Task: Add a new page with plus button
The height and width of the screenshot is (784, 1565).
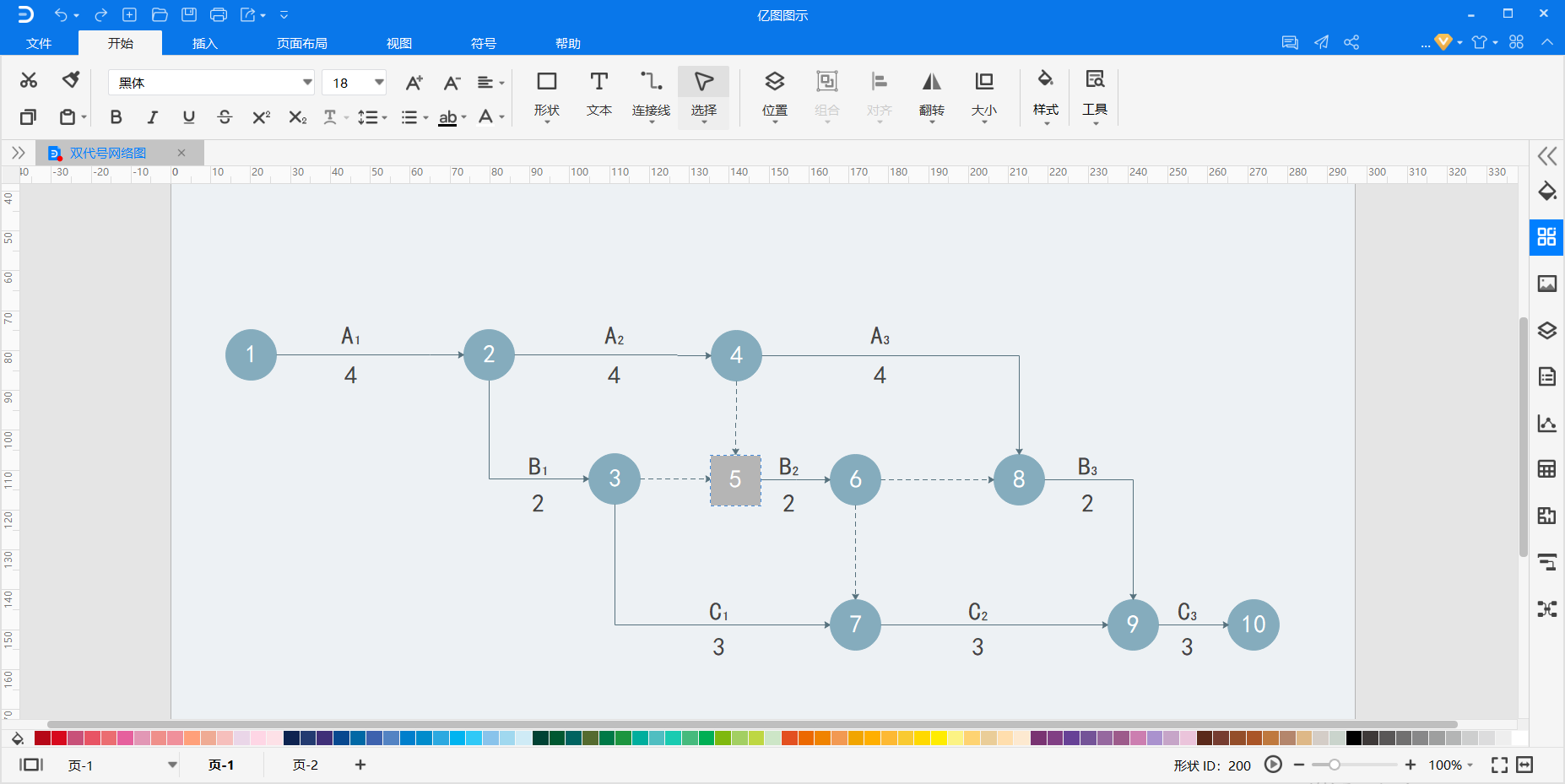Action: click(x=360, y=765)
